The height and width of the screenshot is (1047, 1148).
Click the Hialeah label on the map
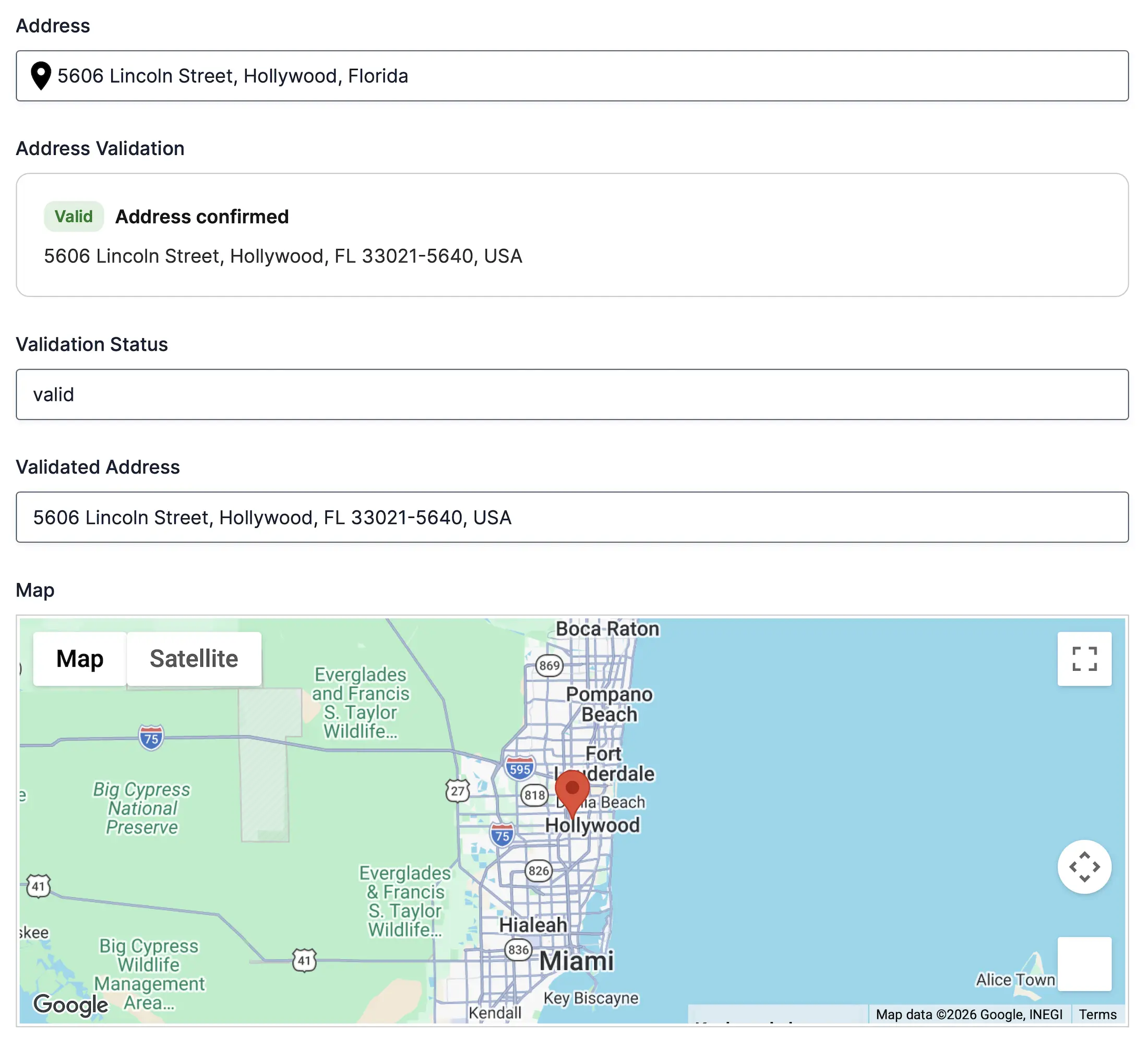[533, 925]
